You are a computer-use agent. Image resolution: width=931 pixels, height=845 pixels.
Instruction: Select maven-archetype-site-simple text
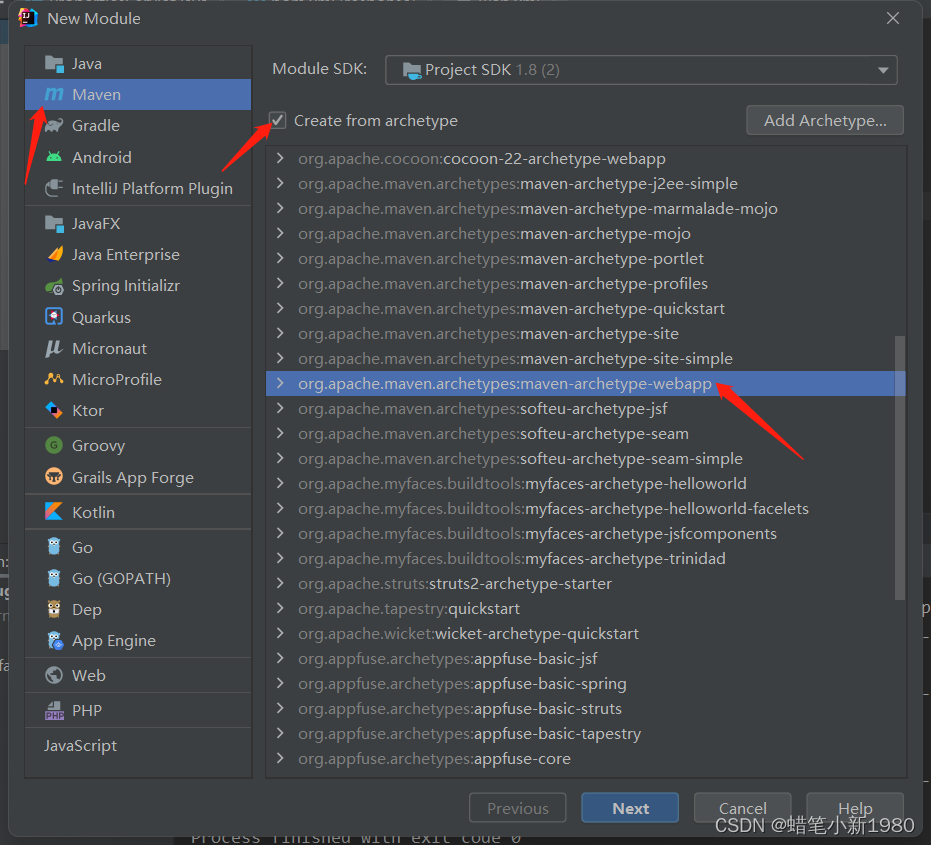click(515, 359)
